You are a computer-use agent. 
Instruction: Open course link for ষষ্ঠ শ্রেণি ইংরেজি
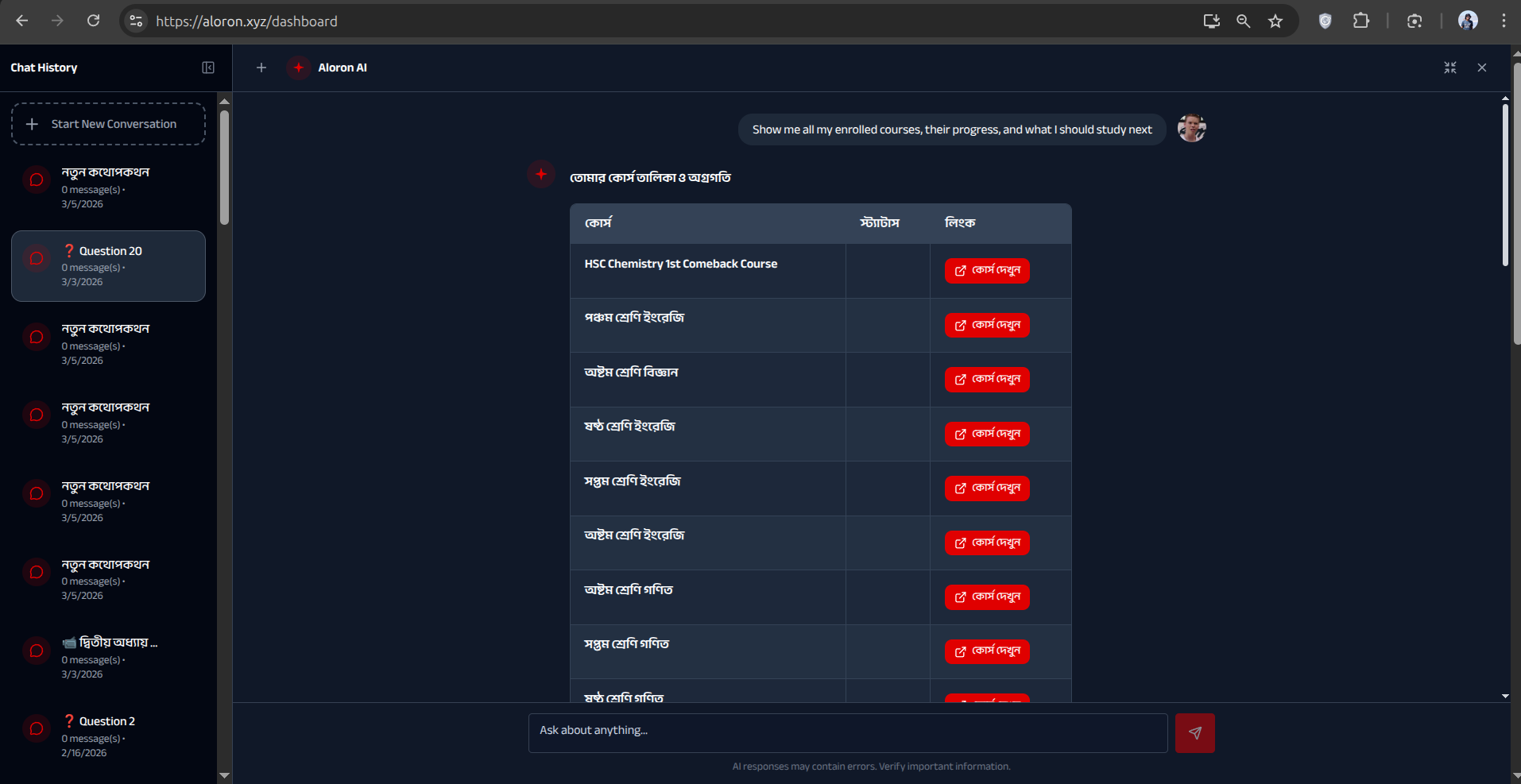pyautogui.click(x=987, y=434)
